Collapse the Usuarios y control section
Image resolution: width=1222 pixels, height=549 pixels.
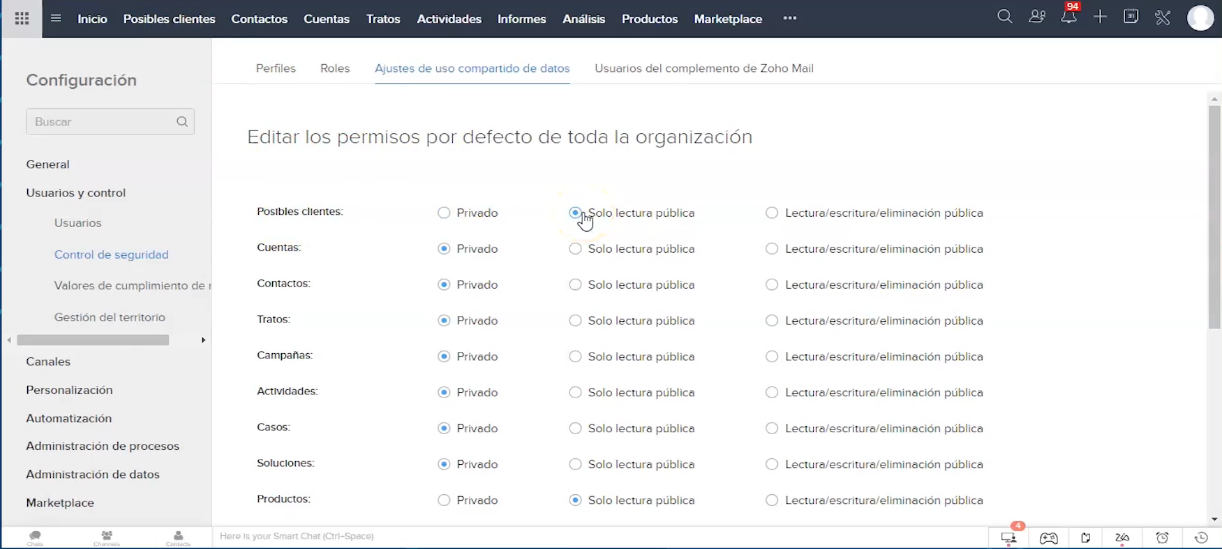(x=76, y=193)
